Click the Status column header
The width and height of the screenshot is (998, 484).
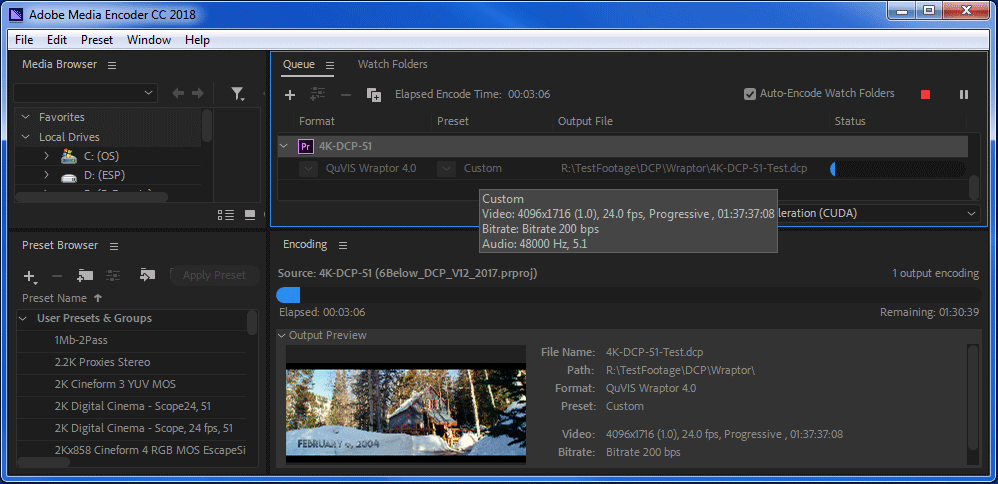[x=850, y=121]
